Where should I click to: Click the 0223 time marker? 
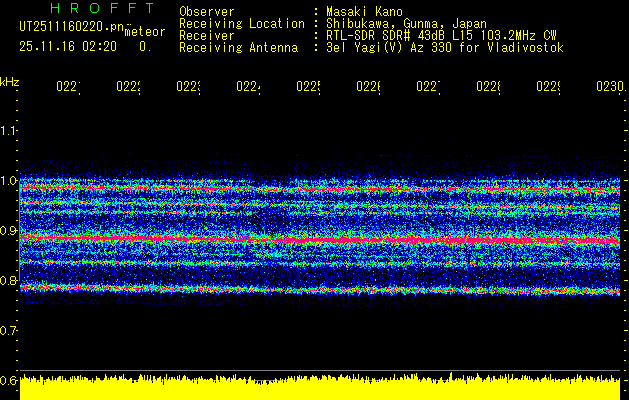[x=189, y=87]
